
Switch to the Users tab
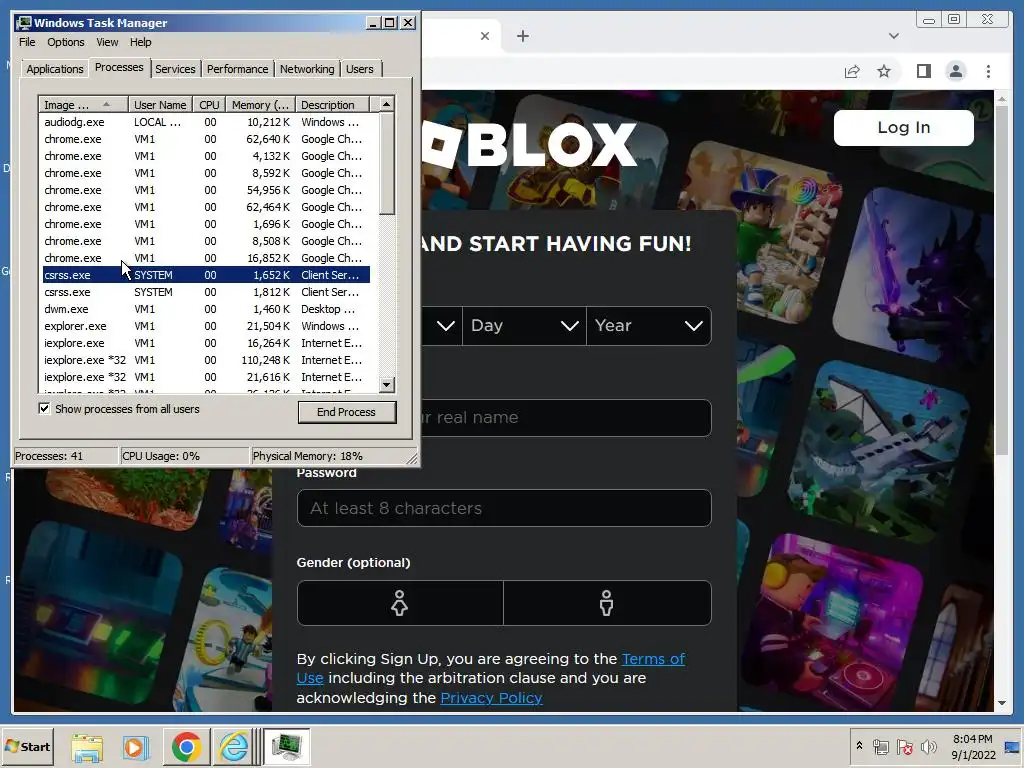tap(360, 69)
